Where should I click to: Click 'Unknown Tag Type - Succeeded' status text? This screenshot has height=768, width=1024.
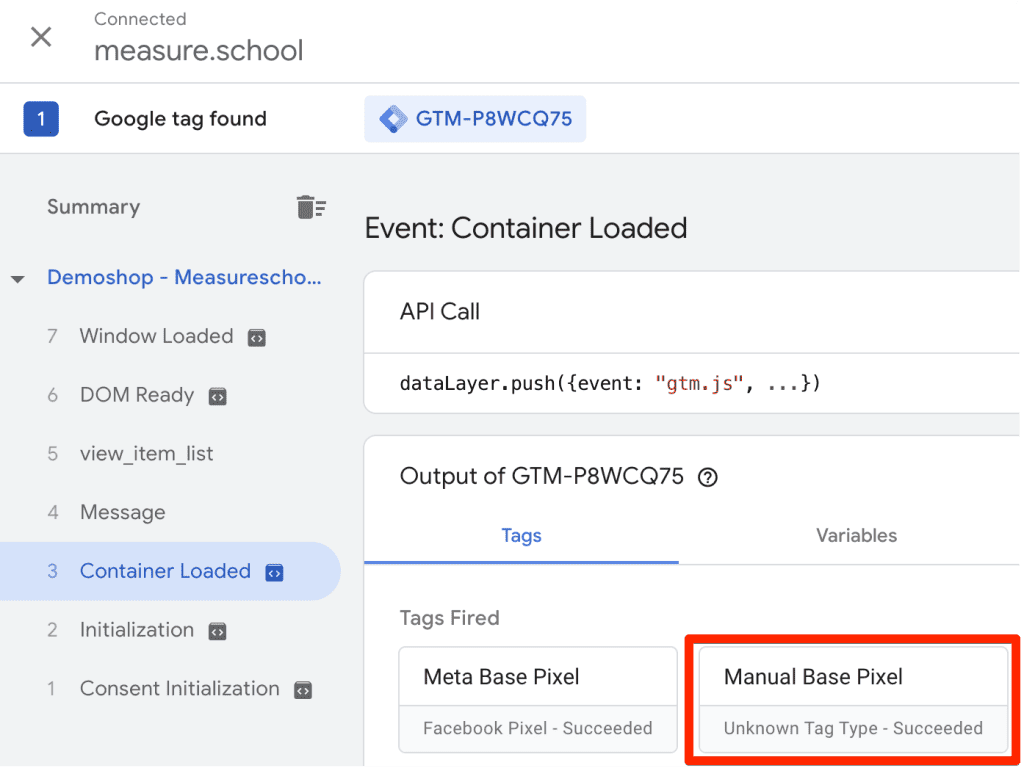[x=853, y=728]
